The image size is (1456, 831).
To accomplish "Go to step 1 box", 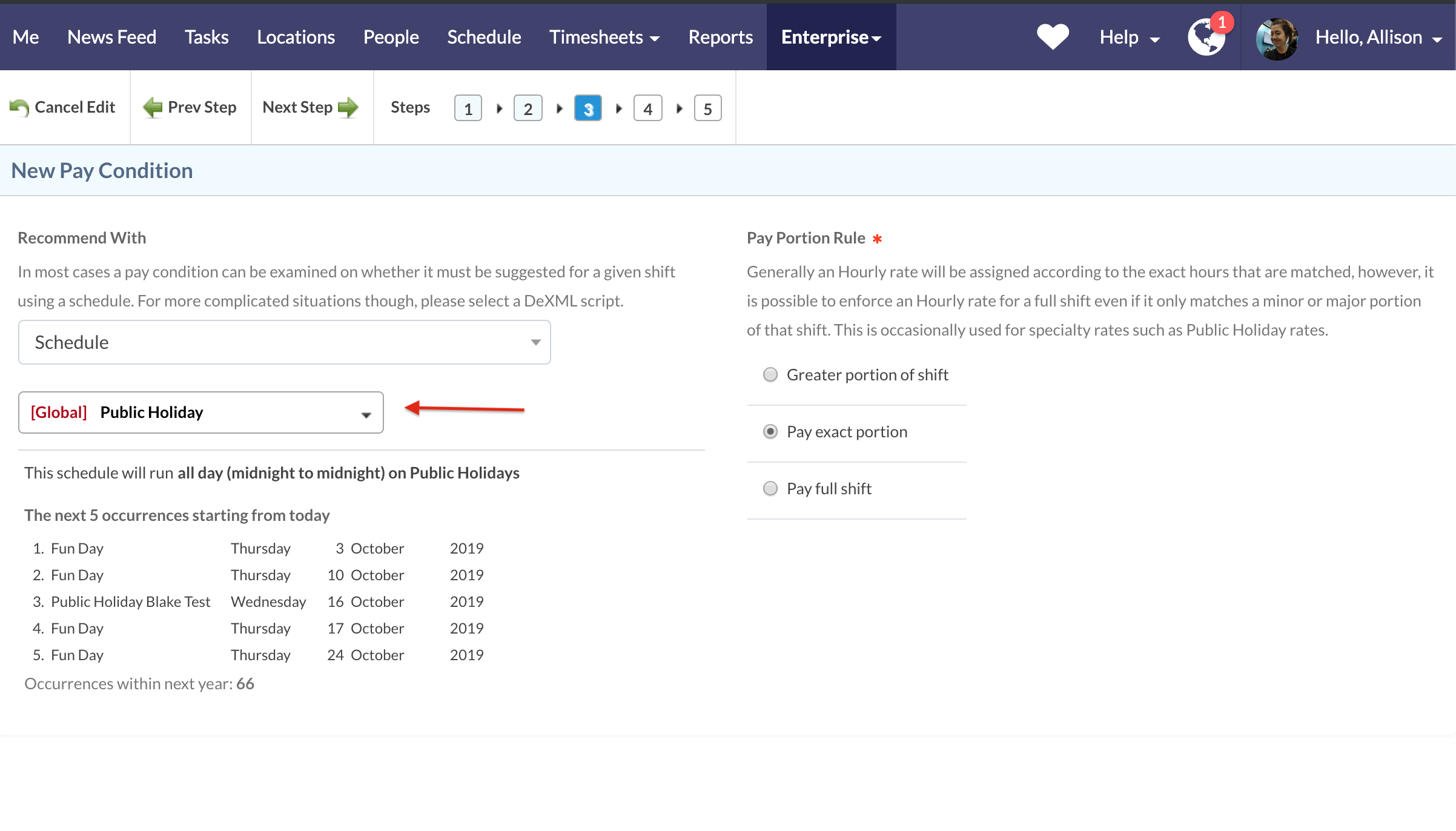I will 468,109.
